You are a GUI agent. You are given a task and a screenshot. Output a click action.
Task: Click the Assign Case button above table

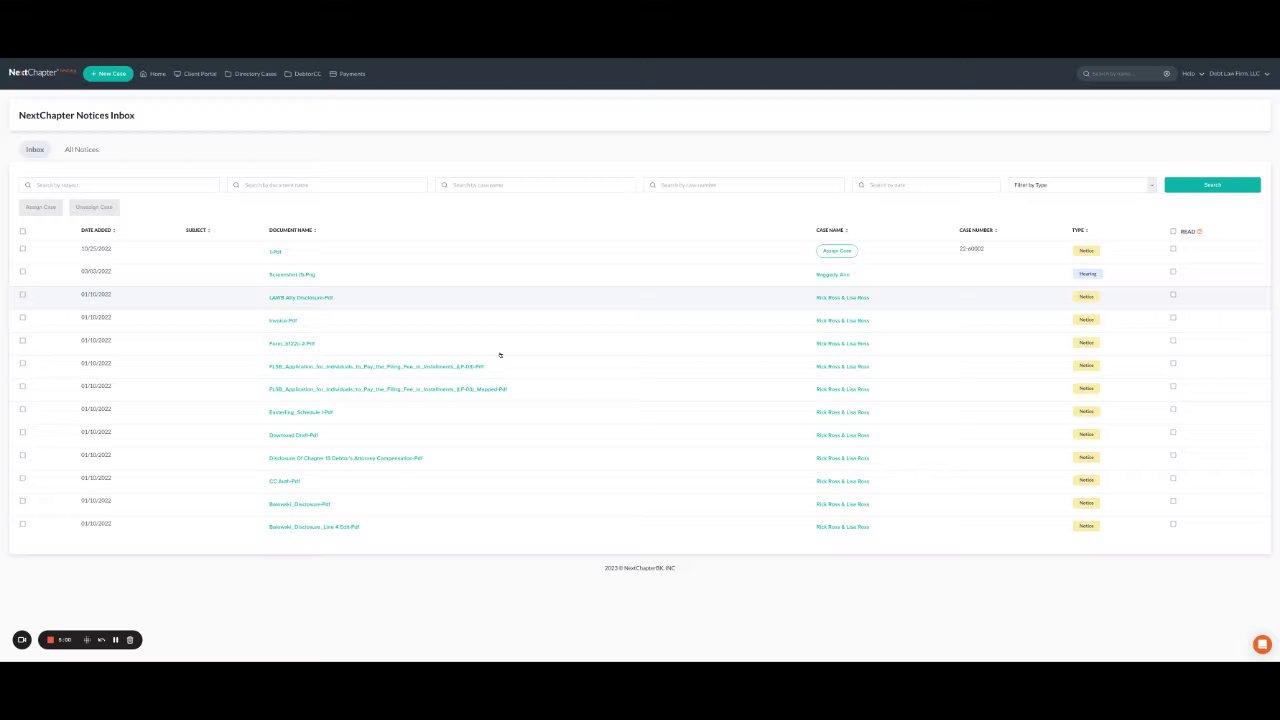(41, 207)
